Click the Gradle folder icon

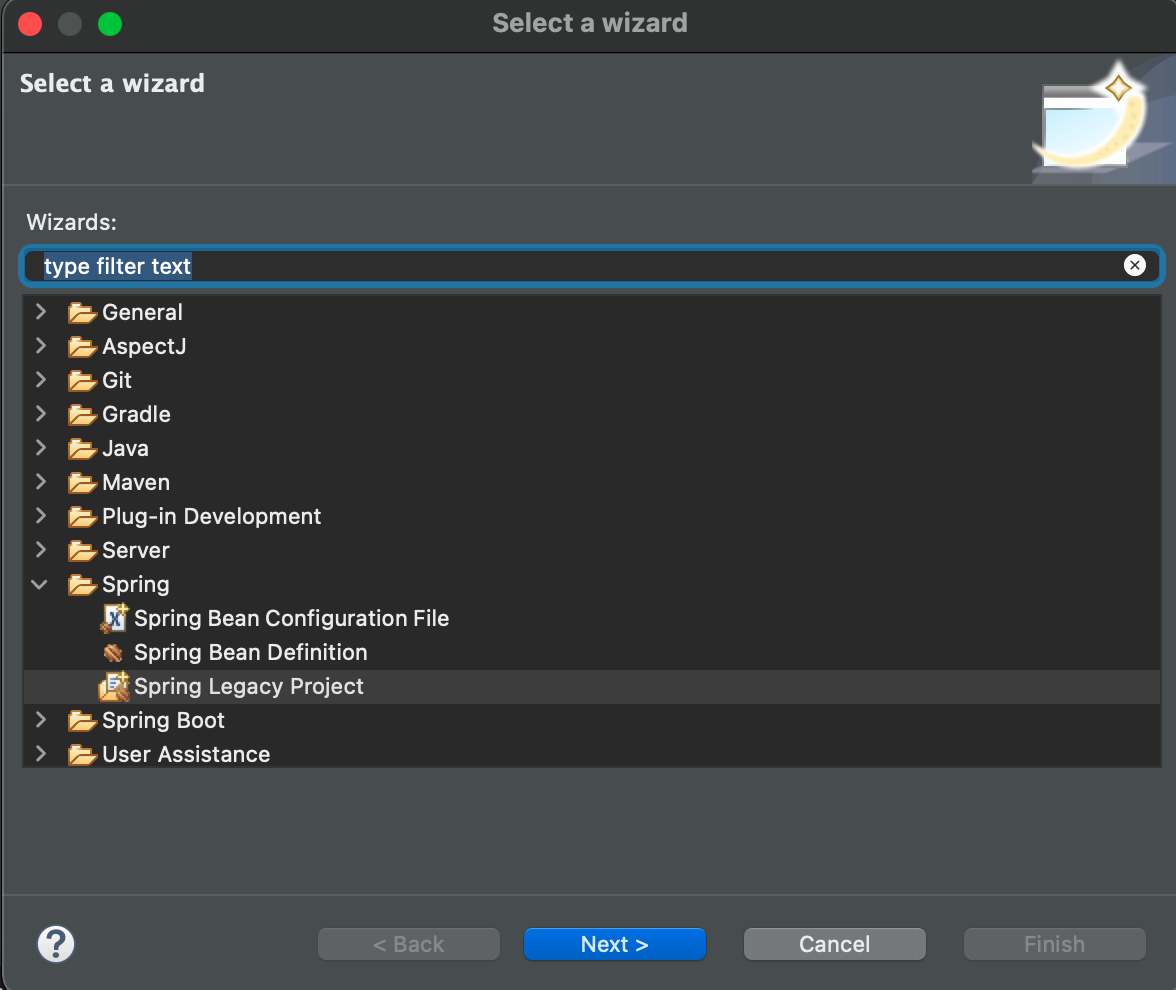[x=82, y=414]
